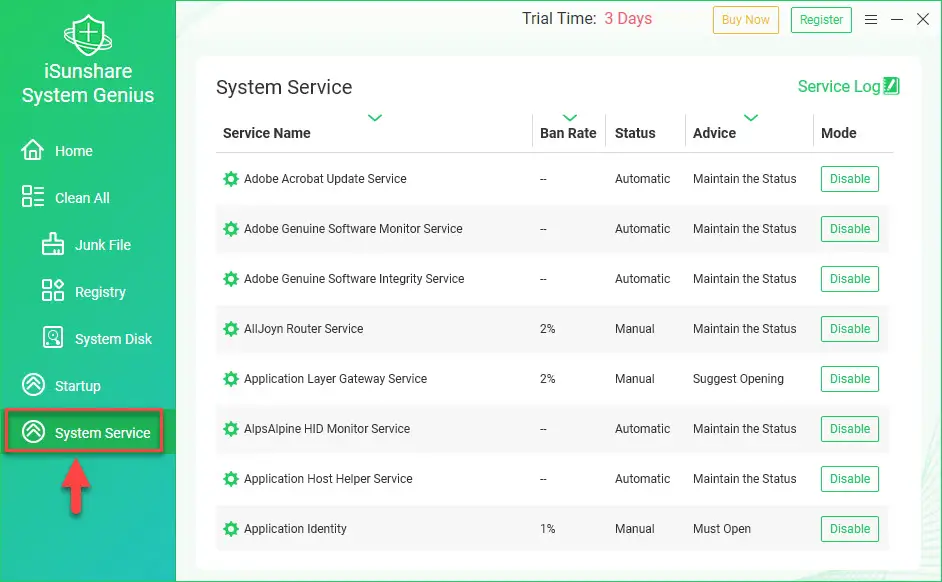
Task: Click the gear icon next to Application Layer Gateway Service
Action: (231, 379)
